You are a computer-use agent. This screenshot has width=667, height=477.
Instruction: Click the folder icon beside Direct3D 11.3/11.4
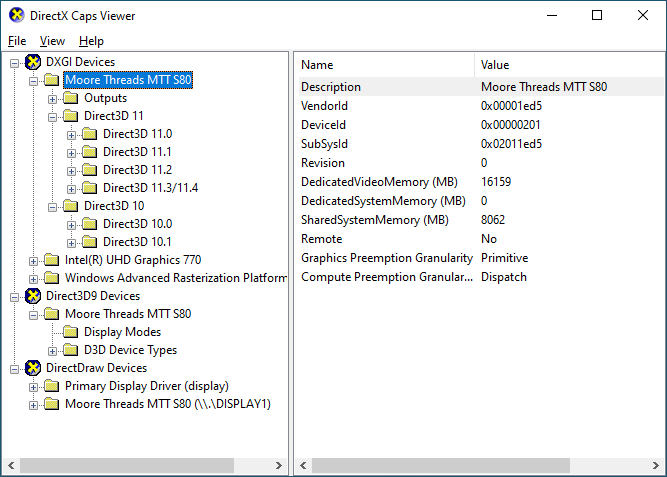tap(90, 188)
